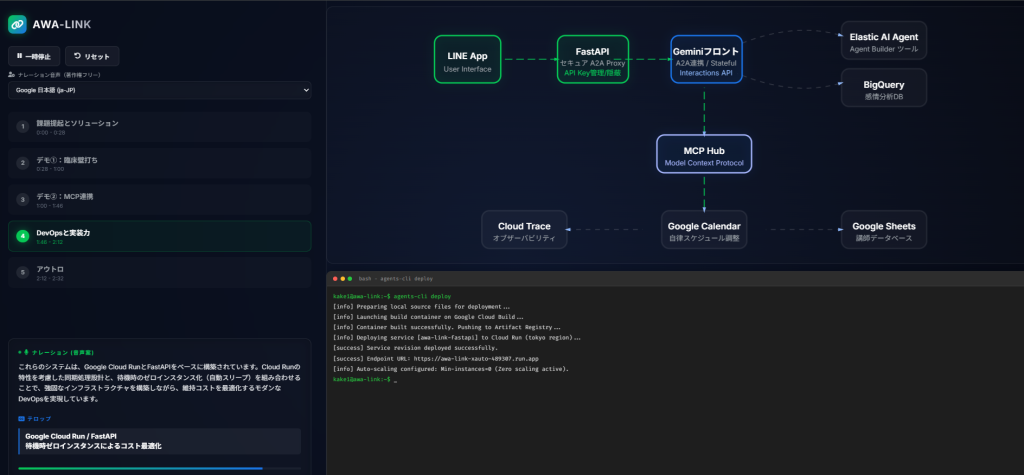Click the blue テロップ caption icon
This screenshot has height=475, width=1024.
[x=22, y=418]
